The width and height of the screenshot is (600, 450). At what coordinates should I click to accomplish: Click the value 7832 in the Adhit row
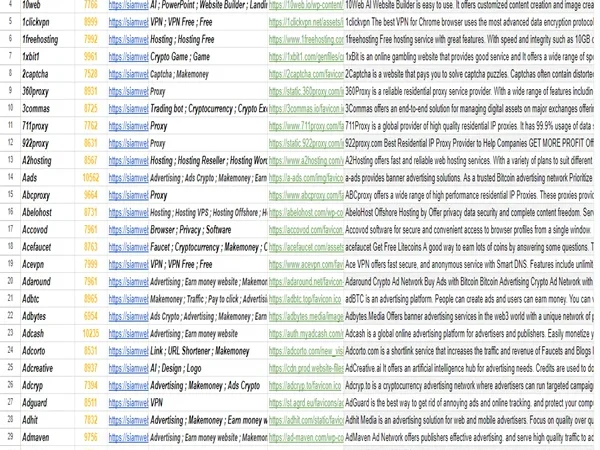(91, 420)
